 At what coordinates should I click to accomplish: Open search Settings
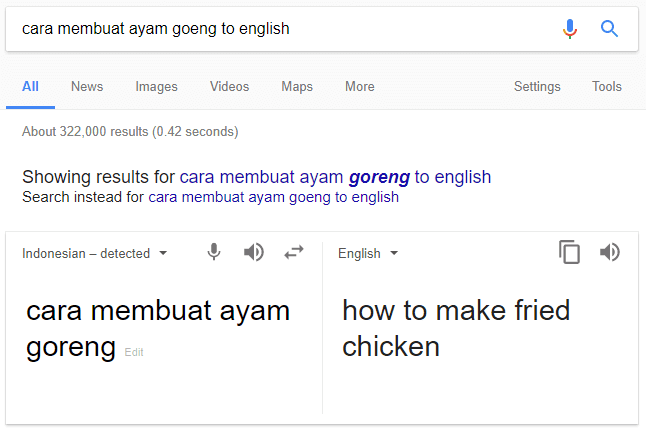coord(537,86)
